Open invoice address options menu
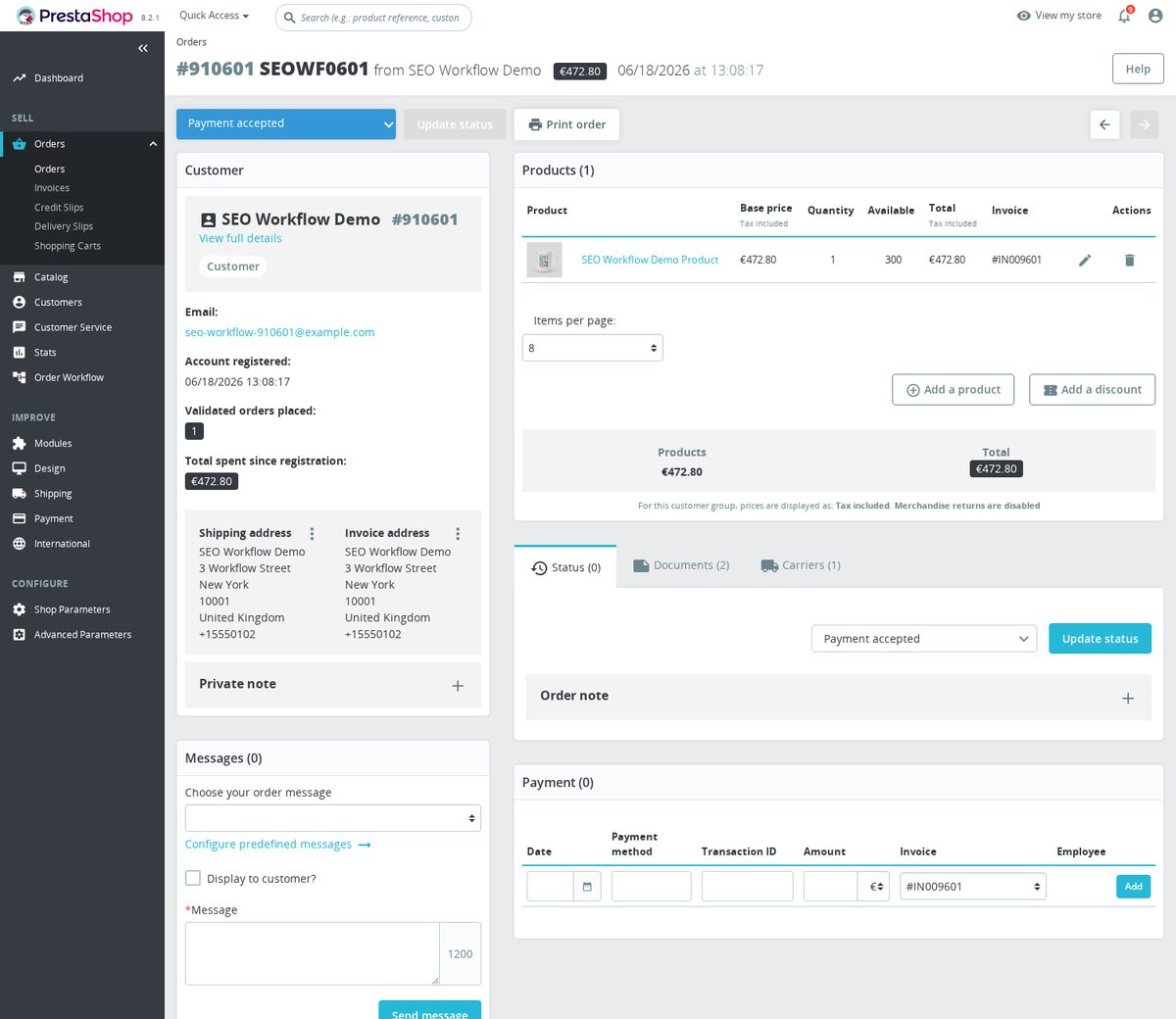 coord(458,533)
